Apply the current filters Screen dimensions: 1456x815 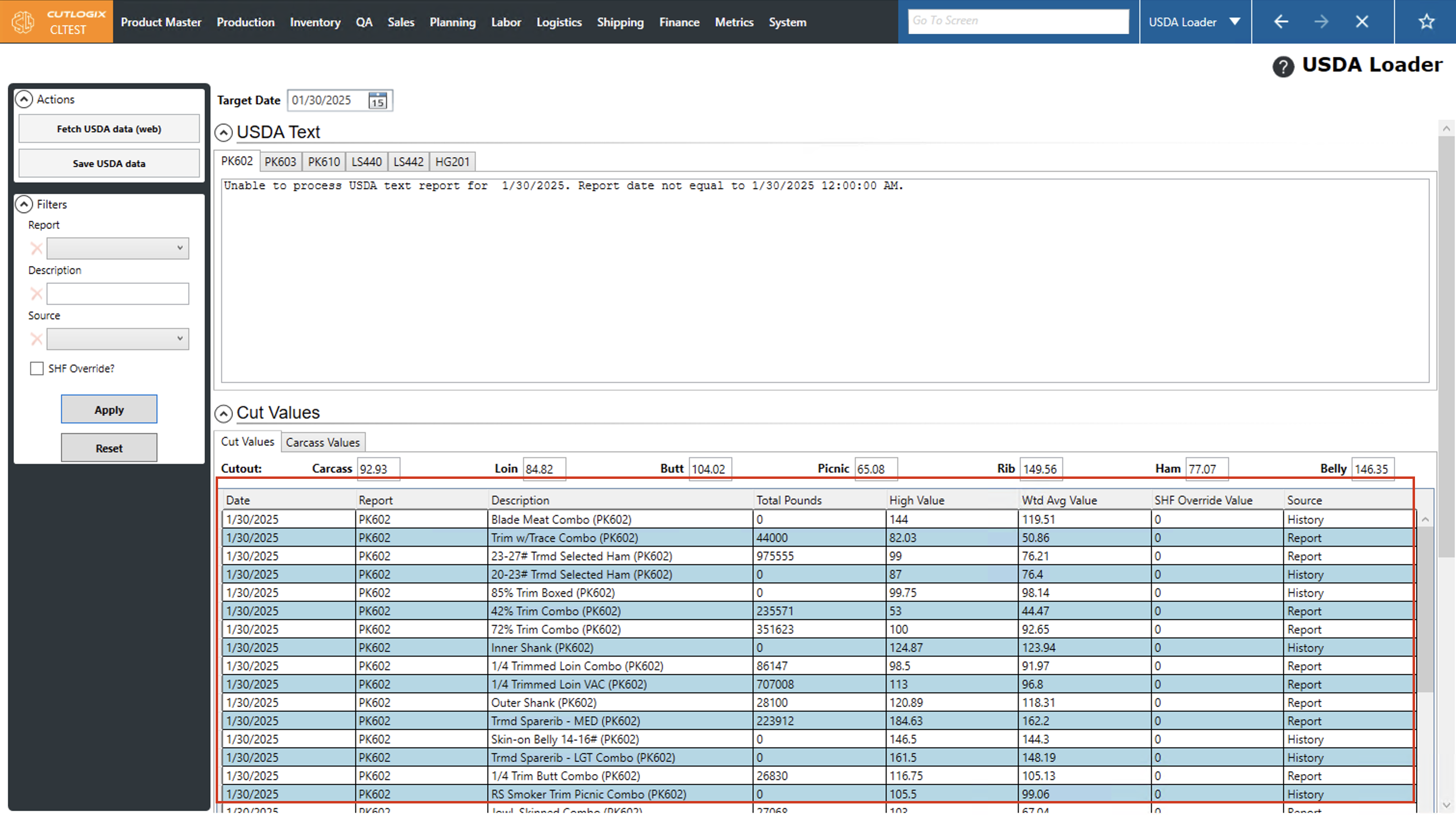pos(109,409)
